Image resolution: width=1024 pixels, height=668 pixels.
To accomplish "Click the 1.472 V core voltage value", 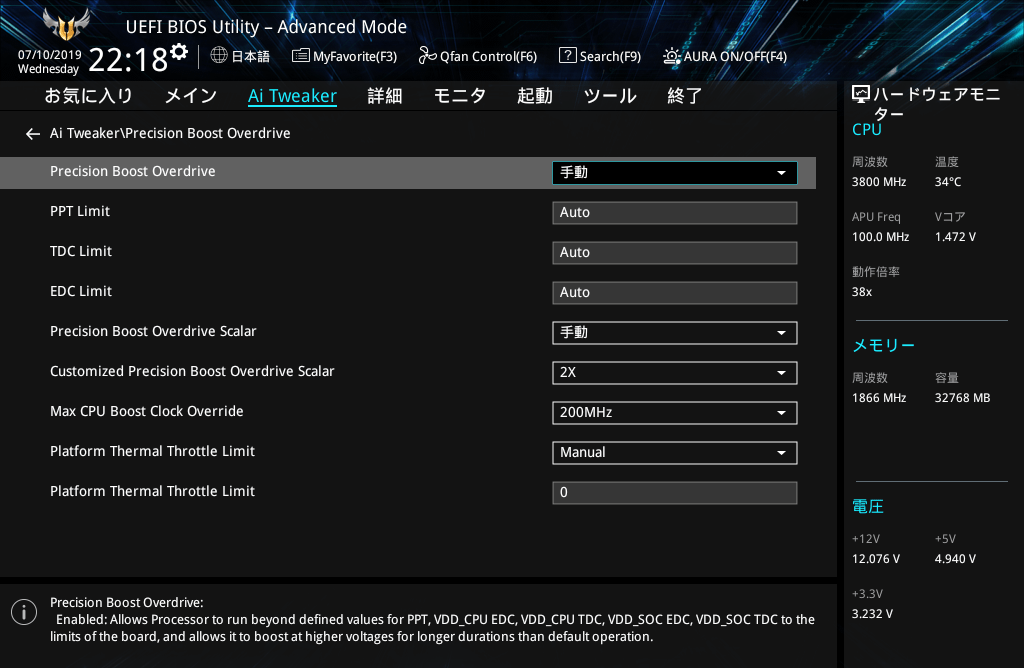I will point(955,237).
